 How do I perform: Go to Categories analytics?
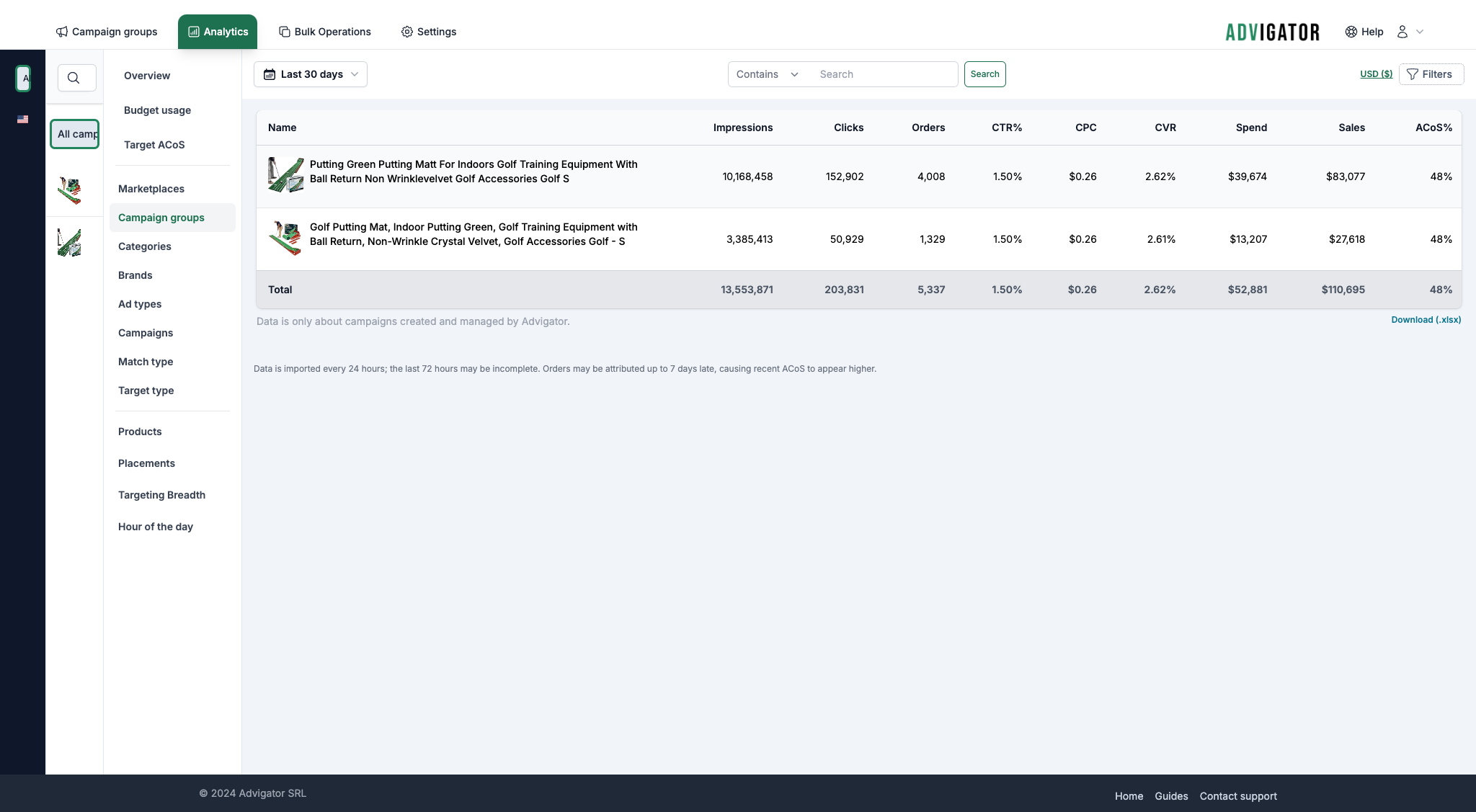145,246
